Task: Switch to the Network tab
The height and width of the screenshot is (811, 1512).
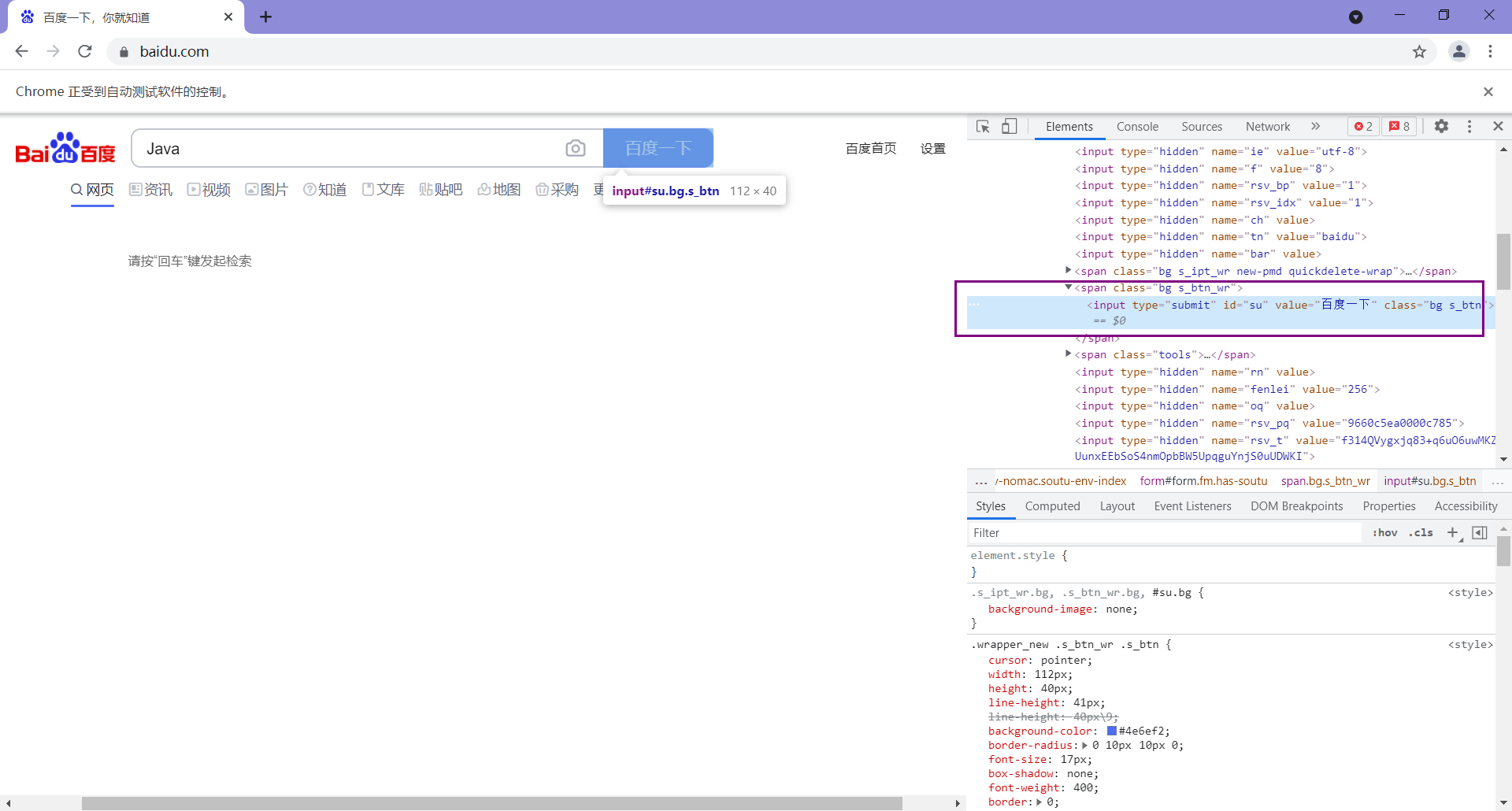Action: 1268,127
